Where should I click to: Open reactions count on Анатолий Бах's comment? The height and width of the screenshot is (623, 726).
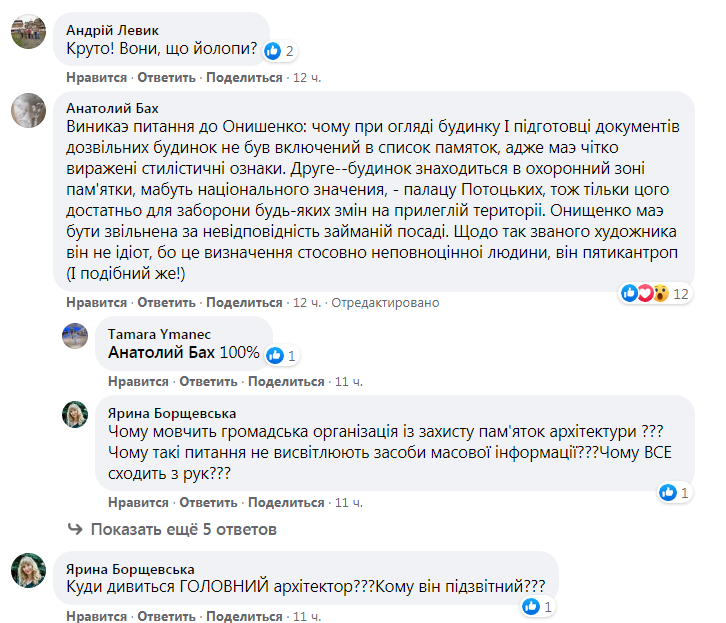pos(653,293)
